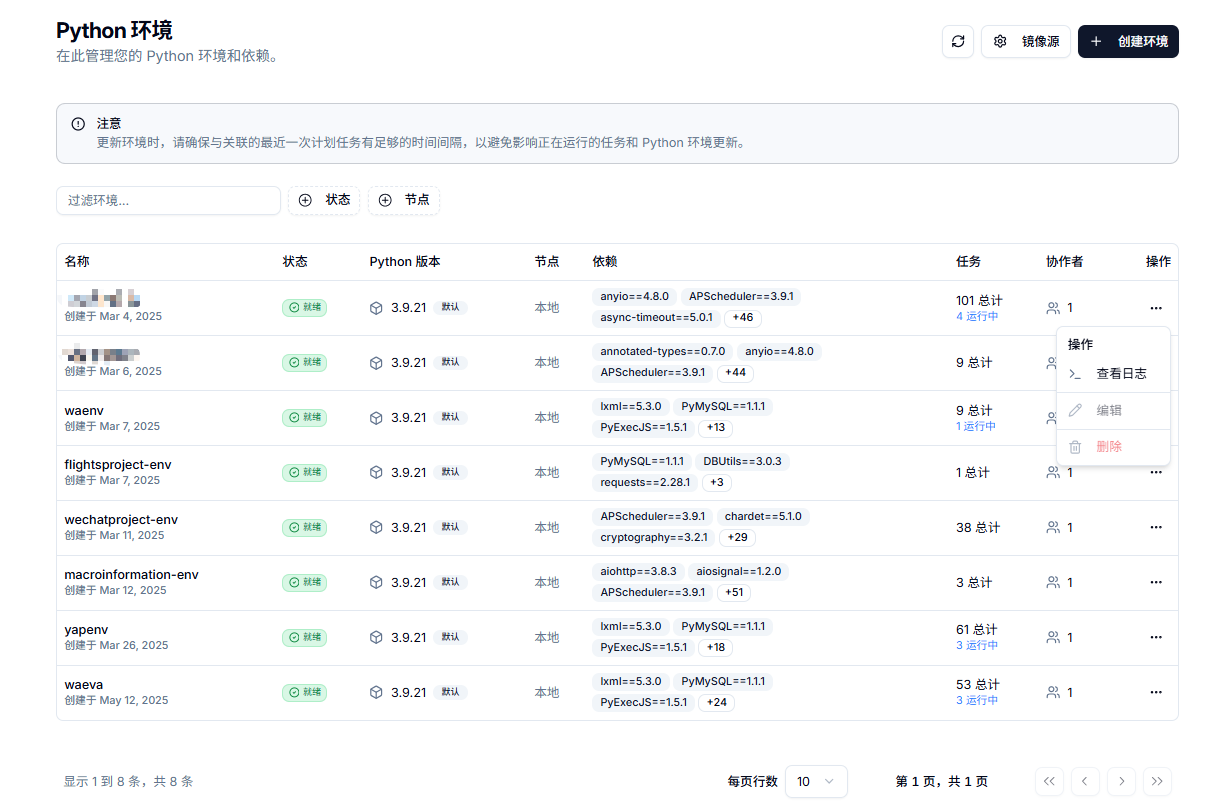Open the actions ellipsis for wechatproject-env
The image size is (1211, 806).
[x=1156, y=527]
